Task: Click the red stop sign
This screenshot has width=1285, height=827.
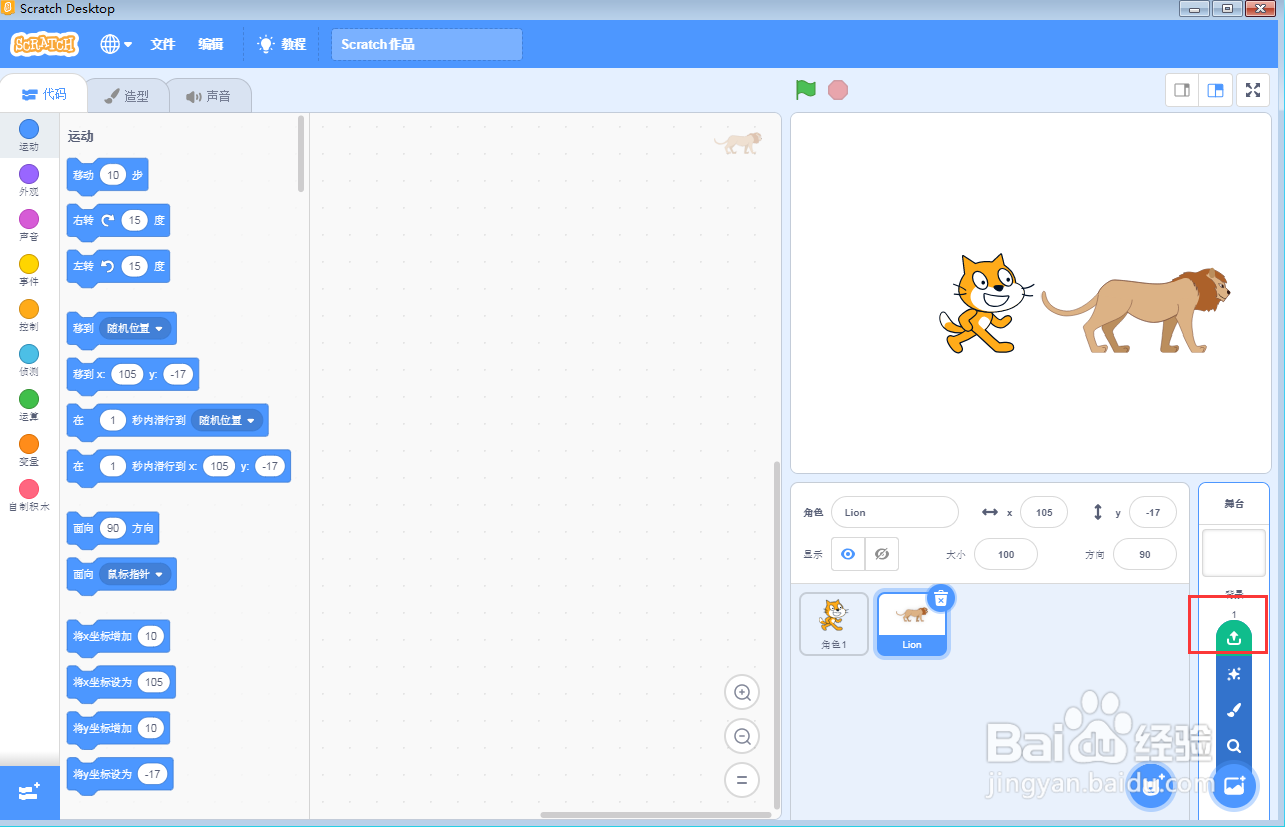Action: point(837,89)
